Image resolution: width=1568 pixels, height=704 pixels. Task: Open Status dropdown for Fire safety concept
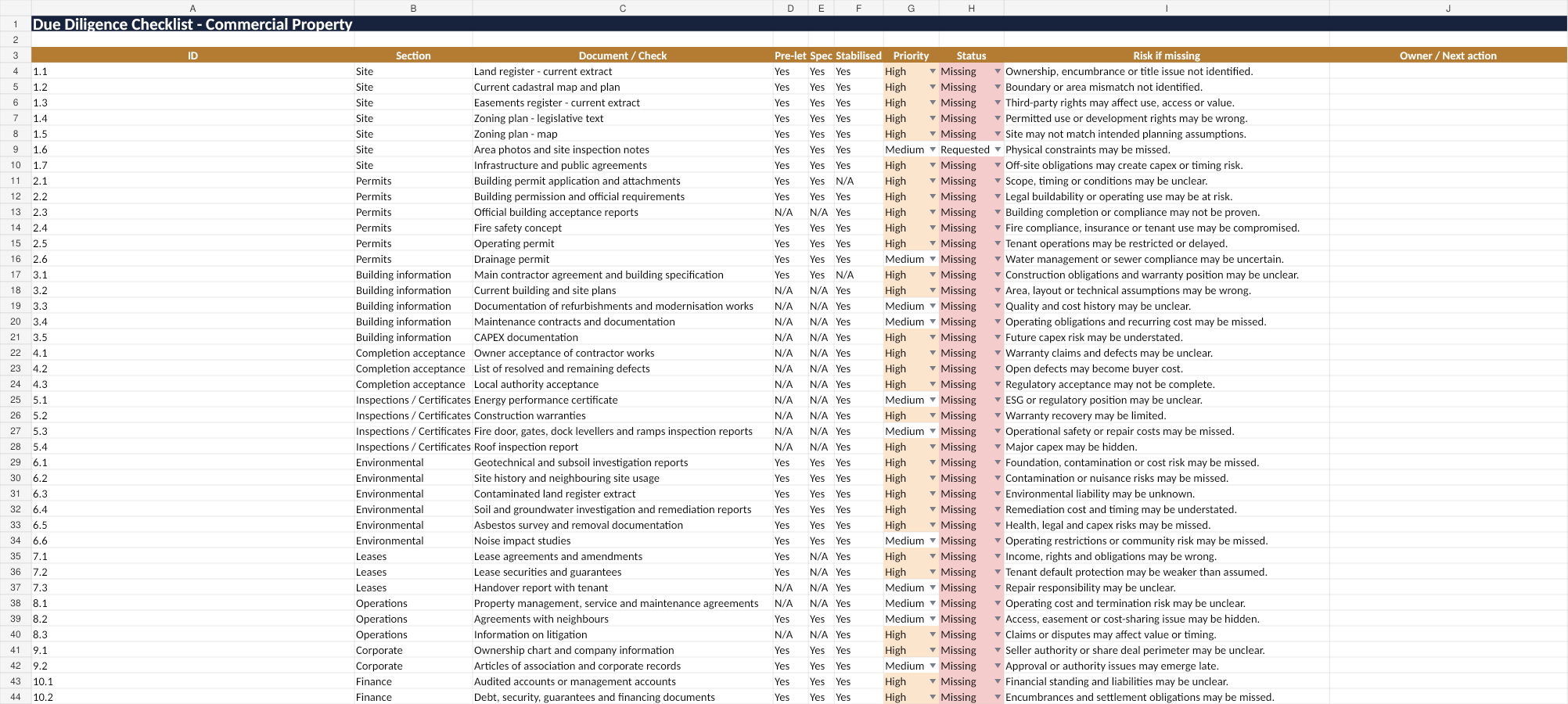coord(998,228)
